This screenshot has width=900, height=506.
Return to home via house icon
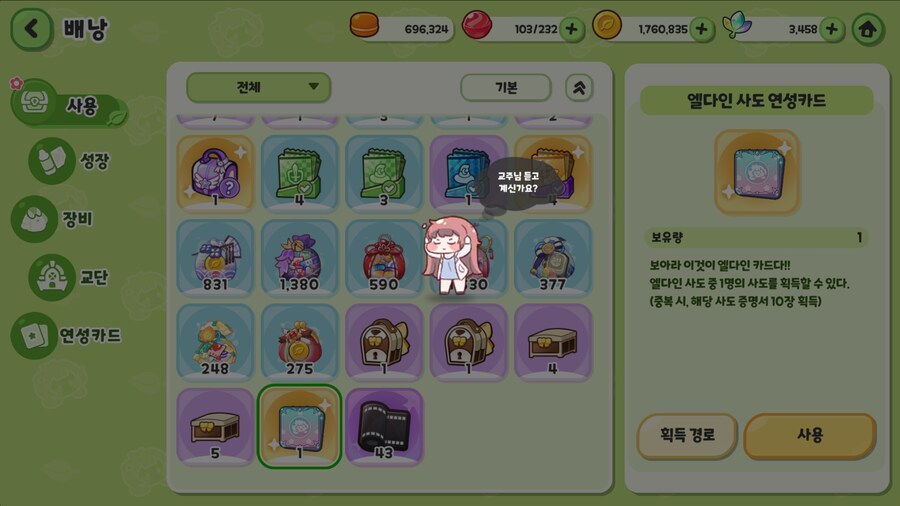click(x=867, y=29)
